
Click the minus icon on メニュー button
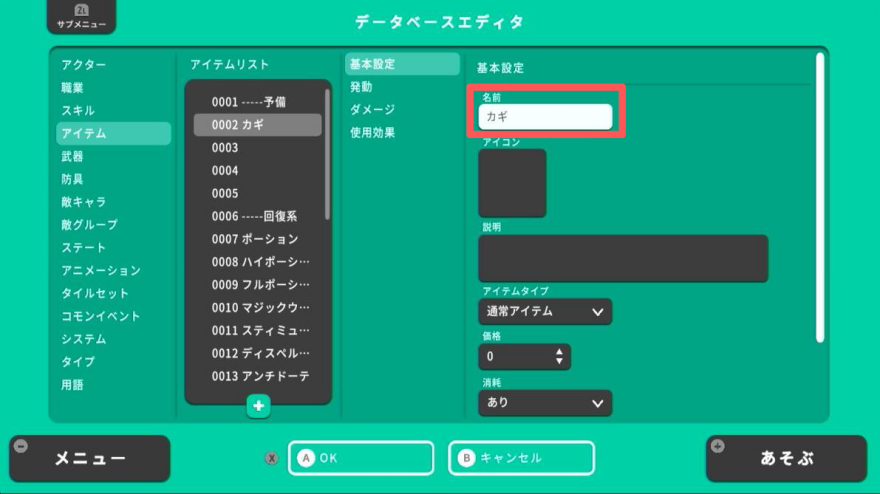click(x=21, y=446)
